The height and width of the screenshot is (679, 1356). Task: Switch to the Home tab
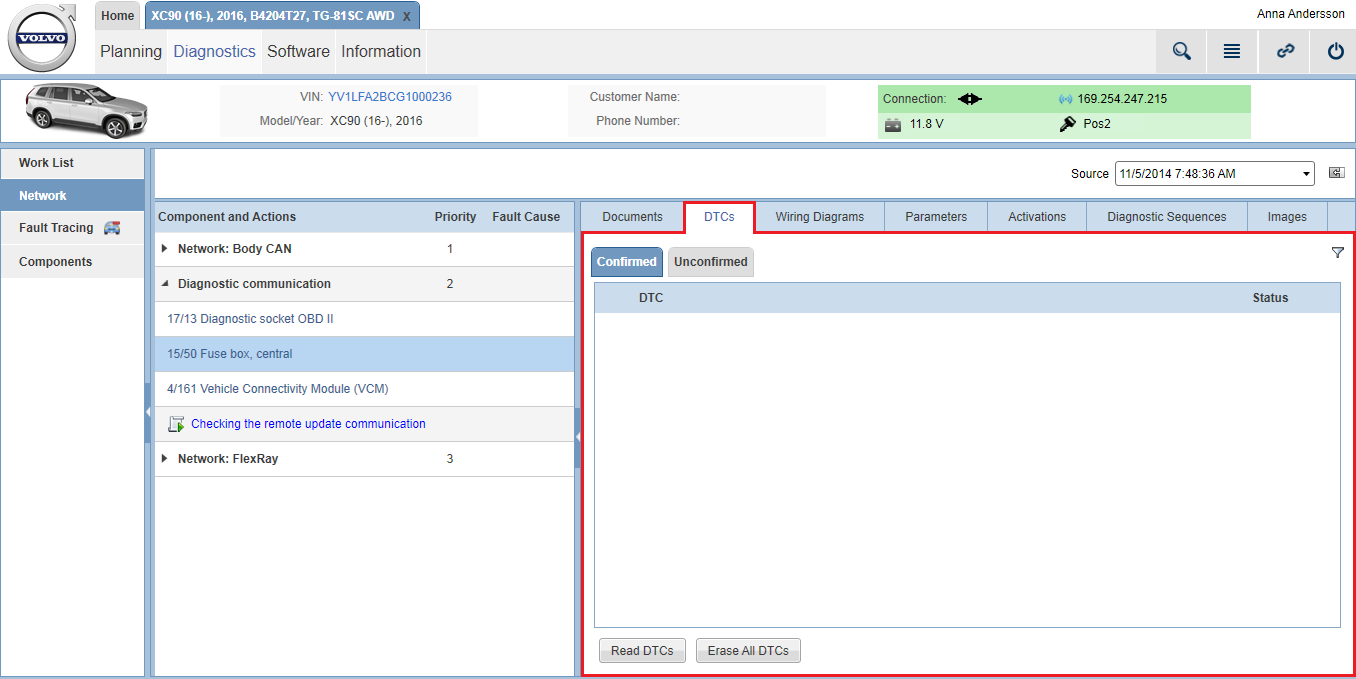tap(118, 16)
